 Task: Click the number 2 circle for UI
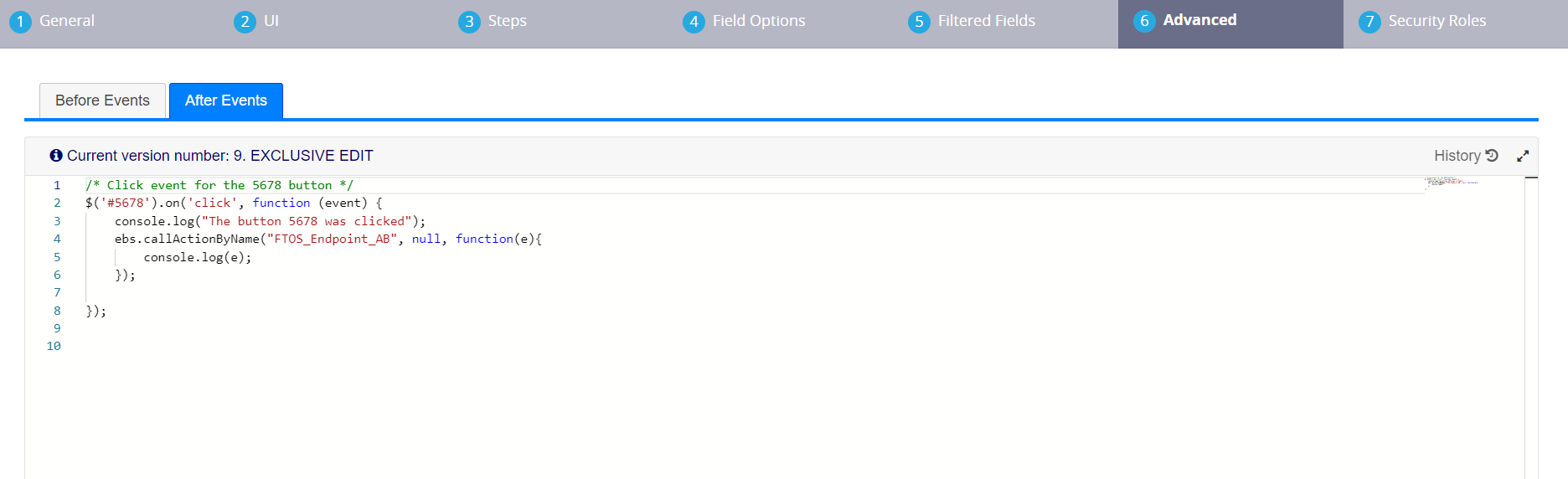pos(245,22)
